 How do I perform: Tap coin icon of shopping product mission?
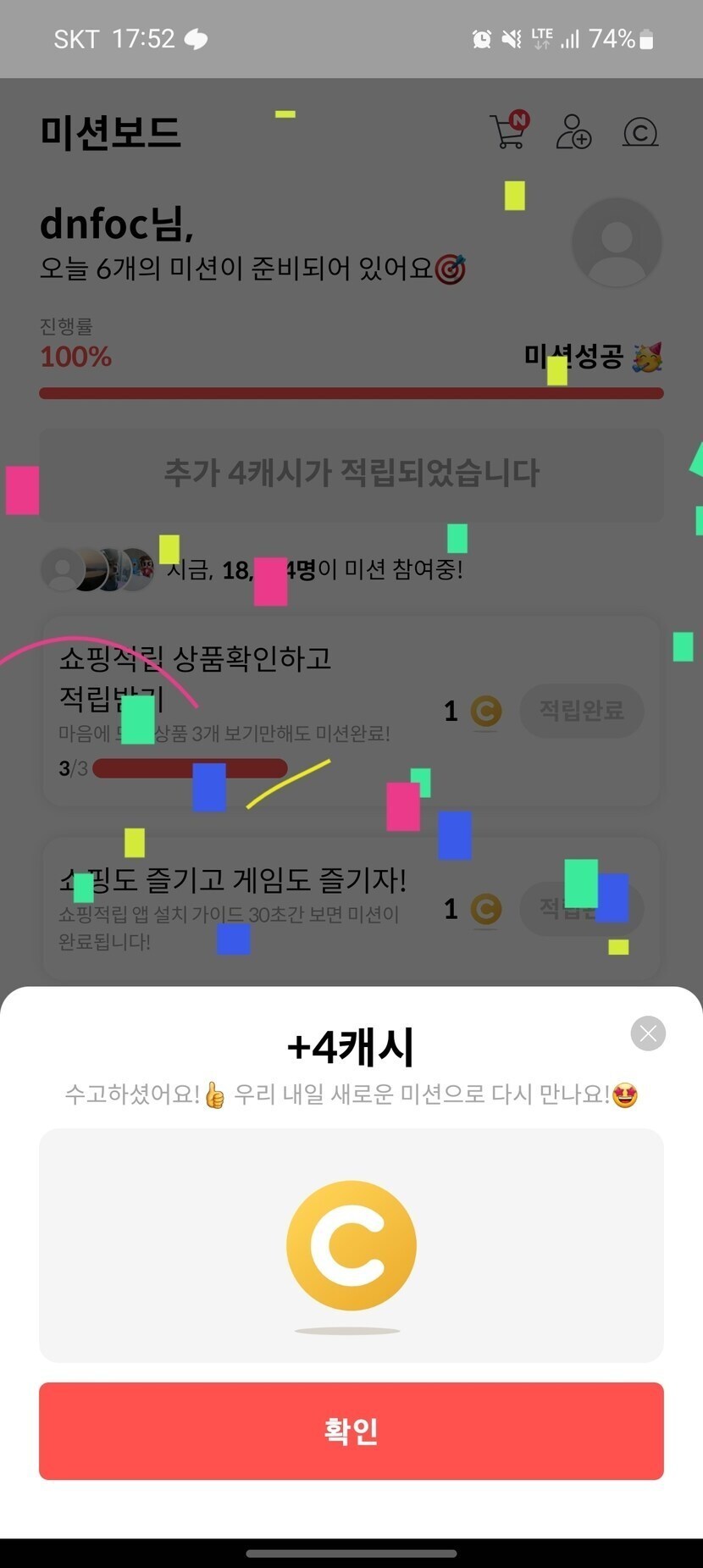pos(485,712)
